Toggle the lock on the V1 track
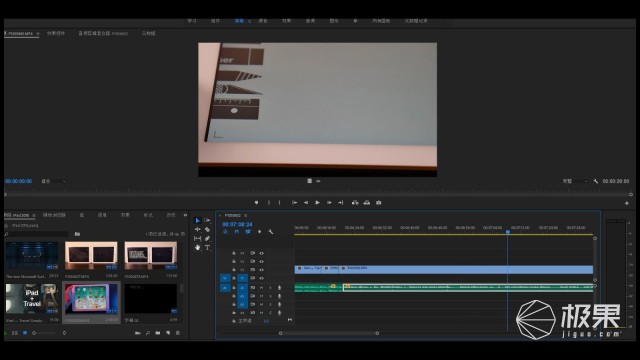Viewport: 640px width, 360px height. (234, 278)
